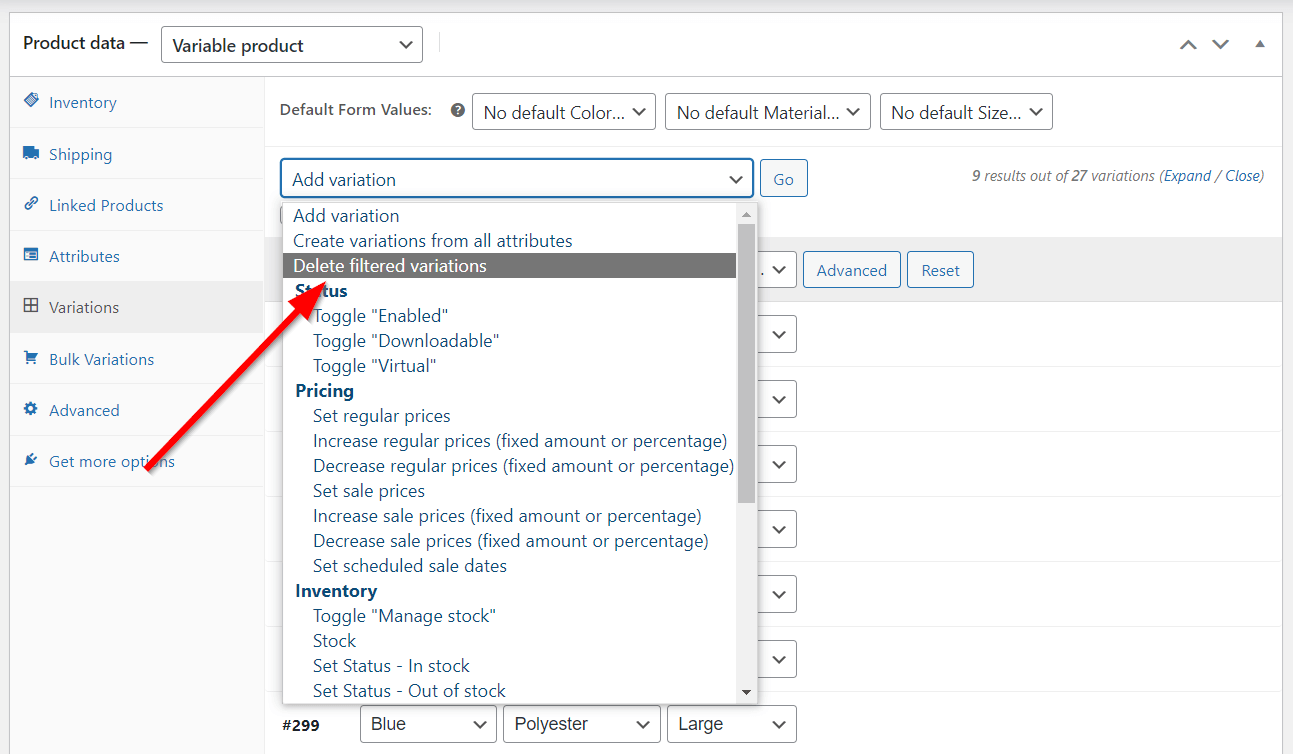Choose Set regular prices option
Viewport: 1293px width, 754px height.
click(x=510, y=415)
